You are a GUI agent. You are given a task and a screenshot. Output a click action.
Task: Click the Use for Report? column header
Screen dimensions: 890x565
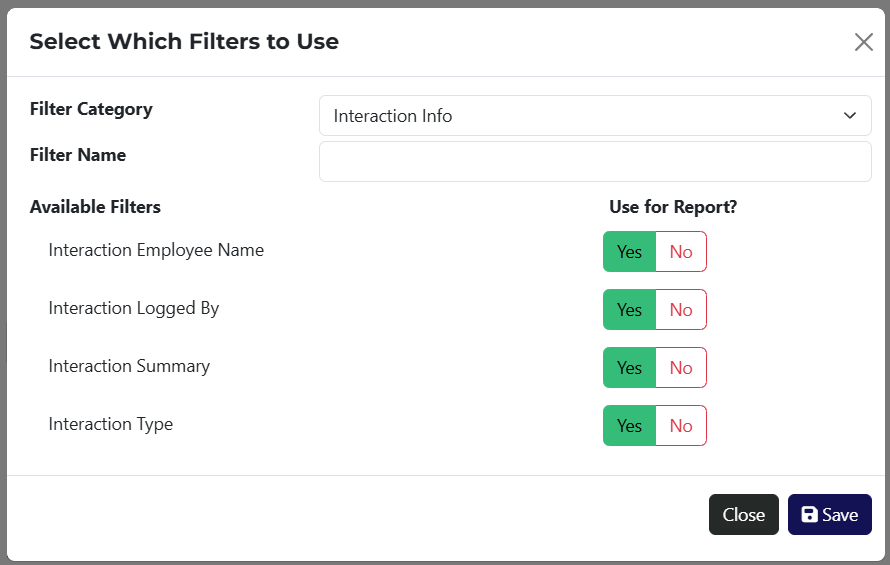tap(672, 207)
